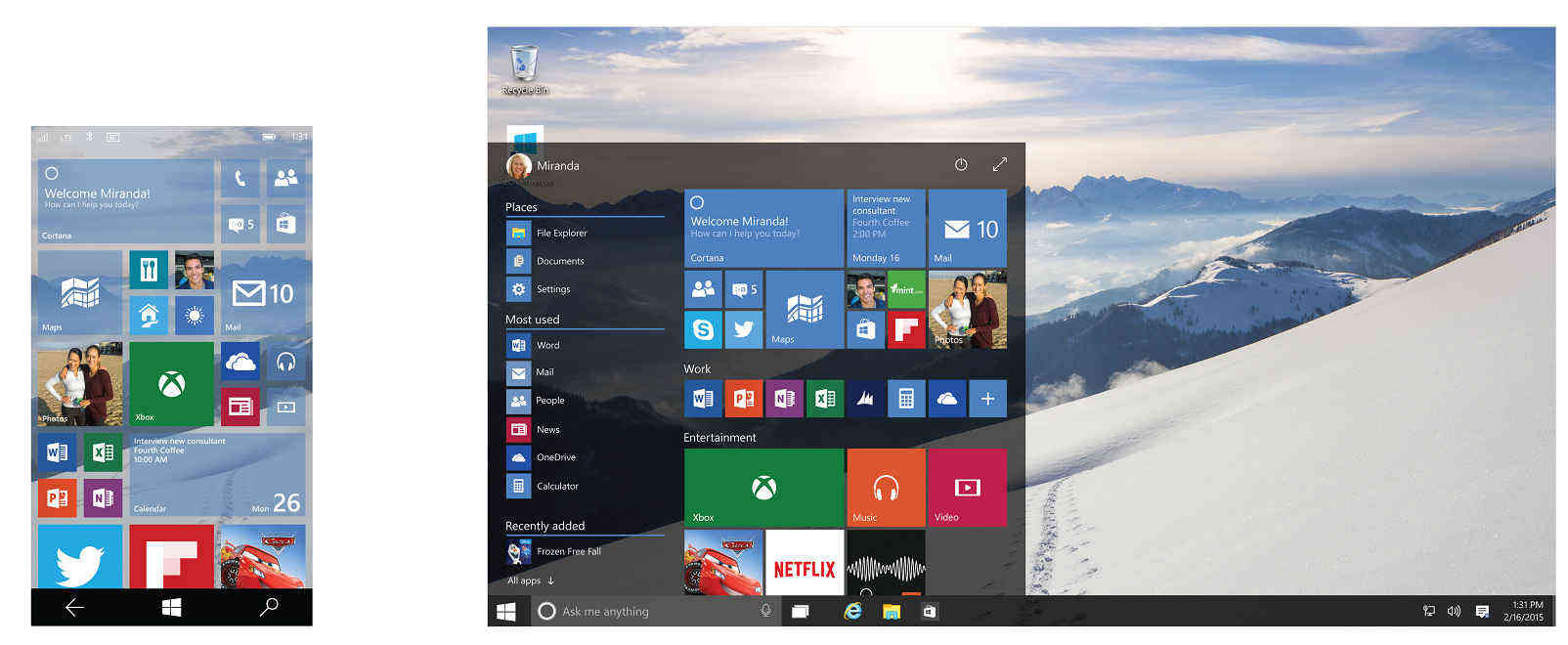Tap the weather sun tile on the phone
Image resolution: width=1568 pixels, height=645 pixels.
pos(194,315)
